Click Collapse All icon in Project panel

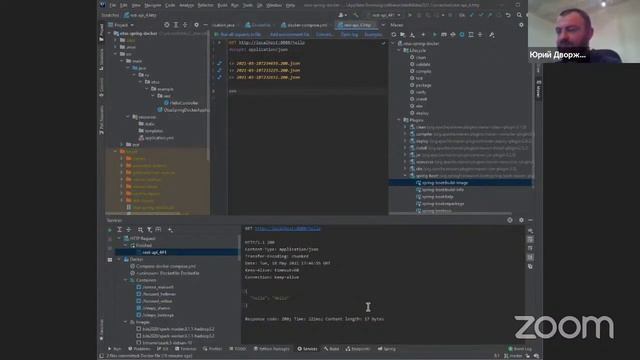point(185,25)
